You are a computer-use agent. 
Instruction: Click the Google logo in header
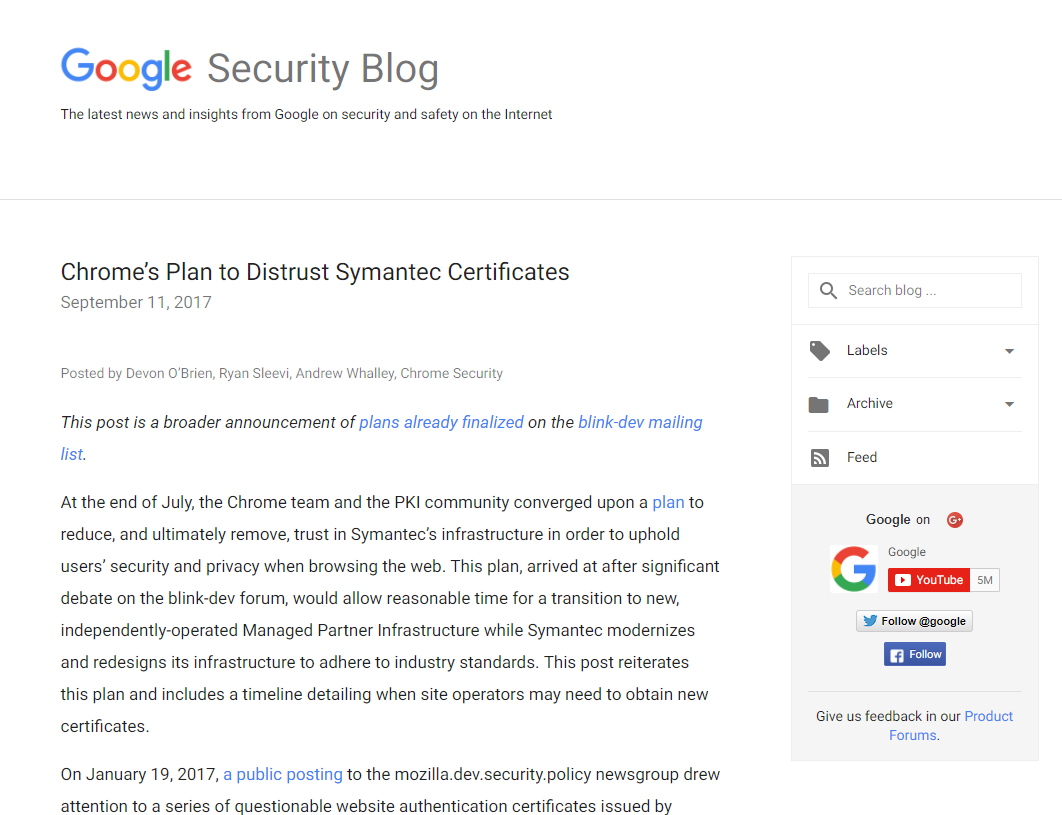[126, 69]
